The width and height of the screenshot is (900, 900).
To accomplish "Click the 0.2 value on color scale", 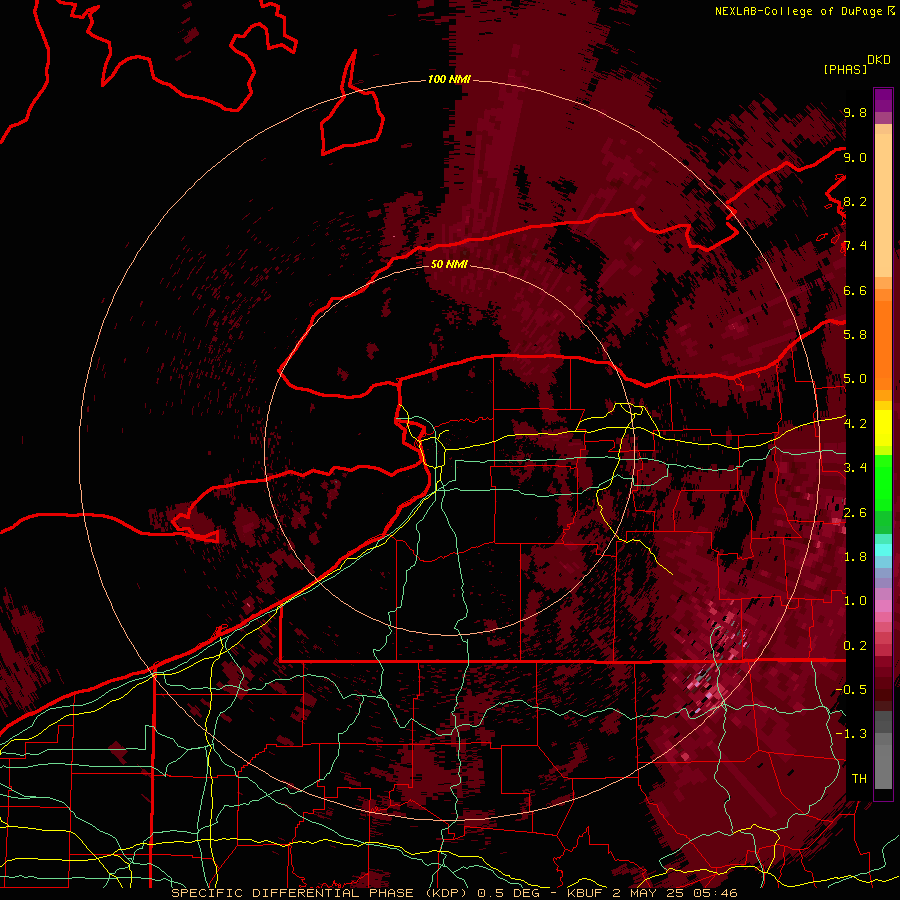I will click(x=855, y=646).
